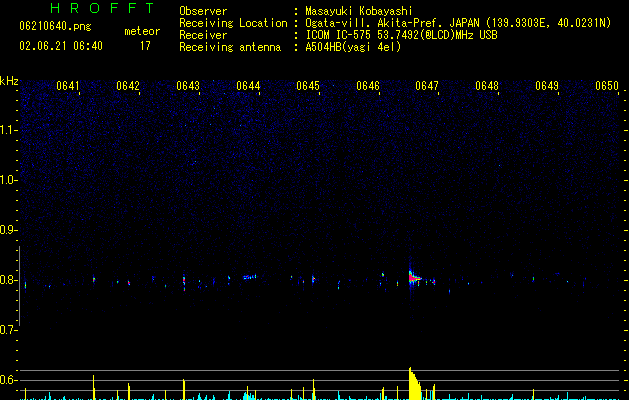This screenshot has height=400, width=629.
Task: Click the A504HB(yagi 4el) antenna text
Action: 353,47
